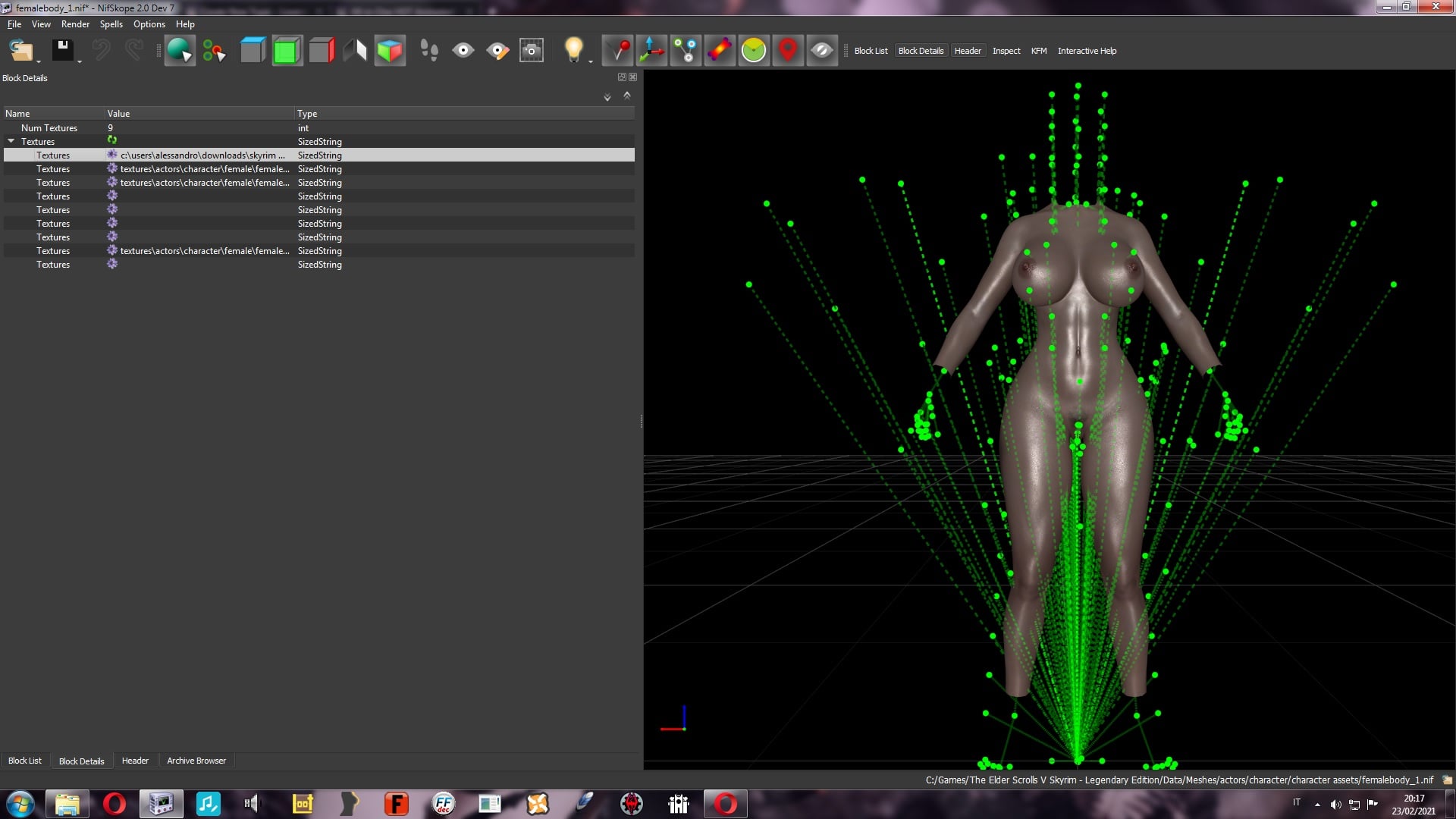
Task: Open the View menu
Action: 41,24
